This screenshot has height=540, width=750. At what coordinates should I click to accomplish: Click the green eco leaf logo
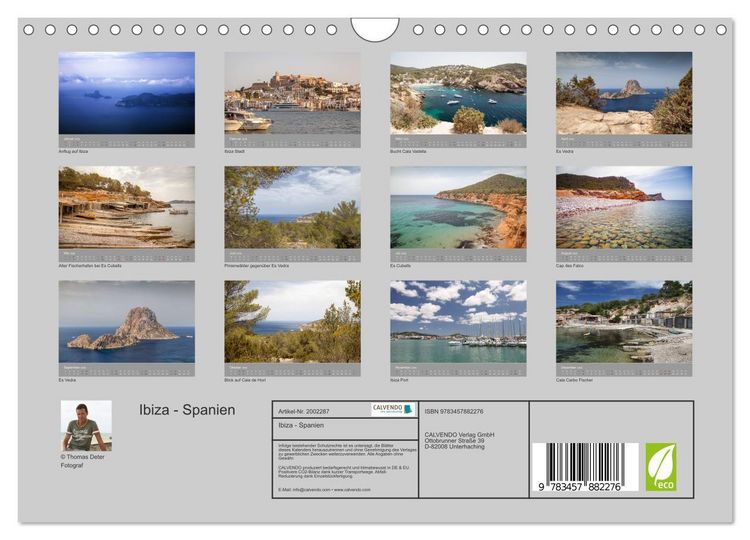pyautogui.click(x=661, y=467)
